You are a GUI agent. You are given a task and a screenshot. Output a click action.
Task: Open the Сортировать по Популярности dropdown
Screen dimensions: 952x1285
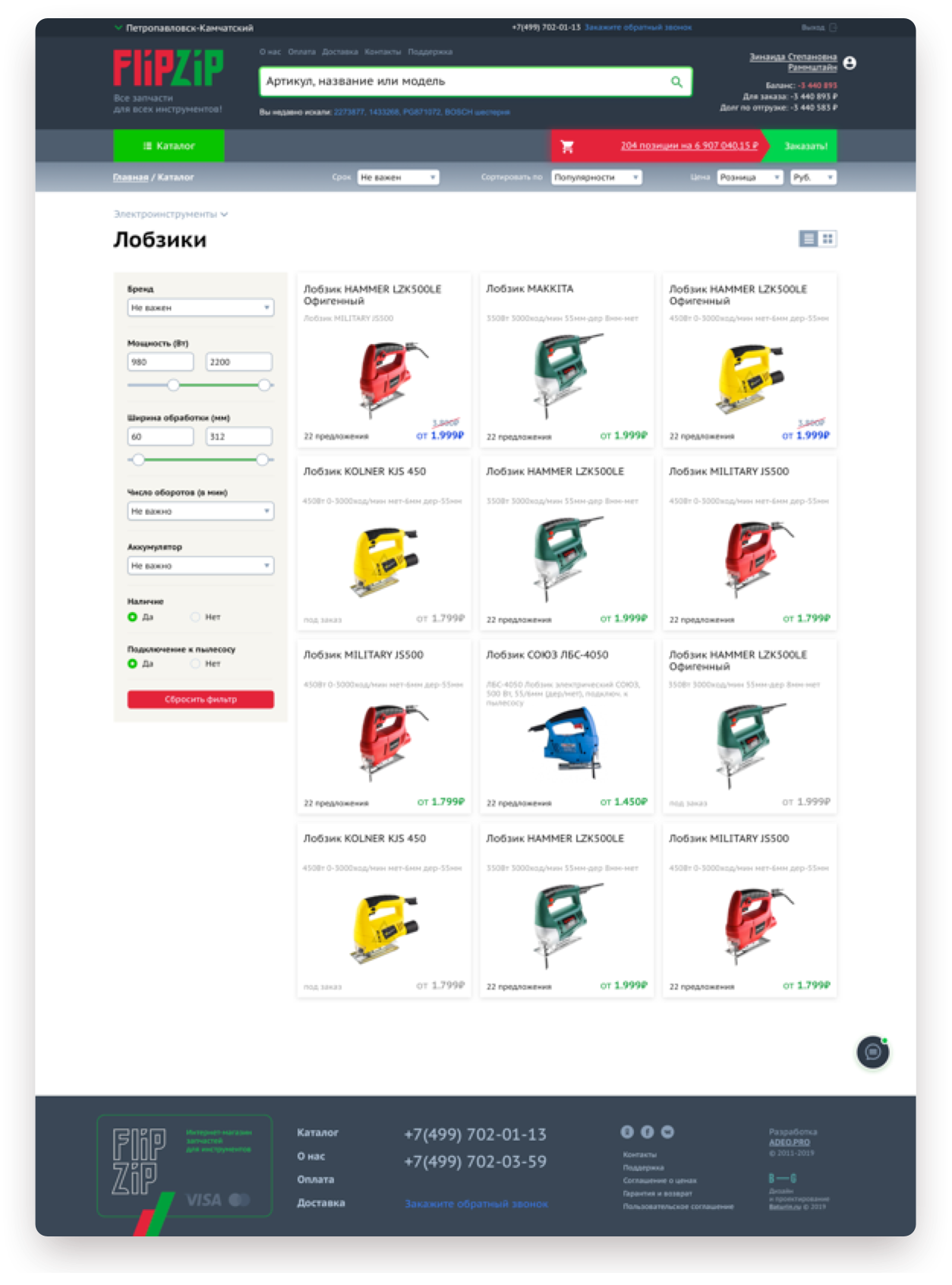click(x=597, y=177)
